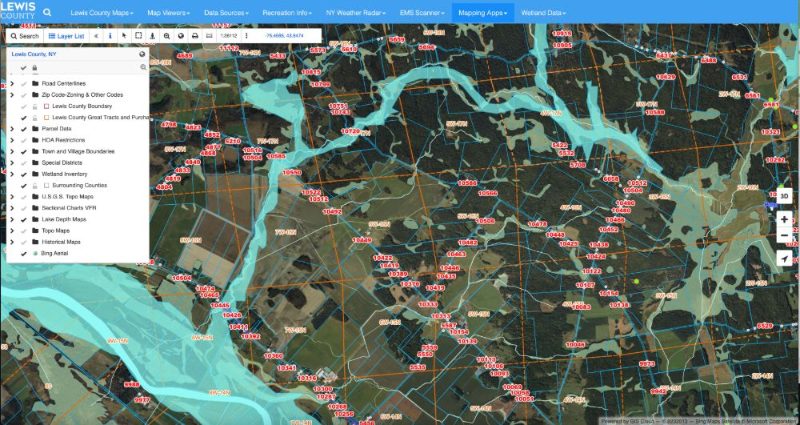
Task: Open the Mapping Apps menu
Action: 483,13
